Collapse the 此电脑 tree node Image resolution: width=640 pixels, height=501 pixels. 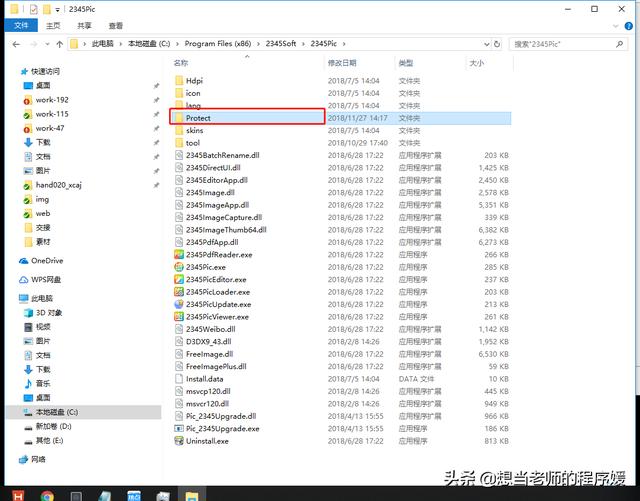[10, 298]
